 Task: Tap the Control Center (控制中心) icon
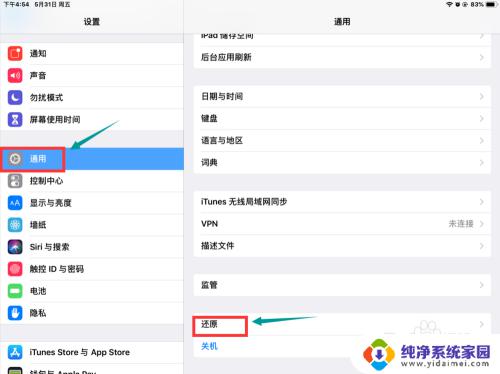[15, 181]
